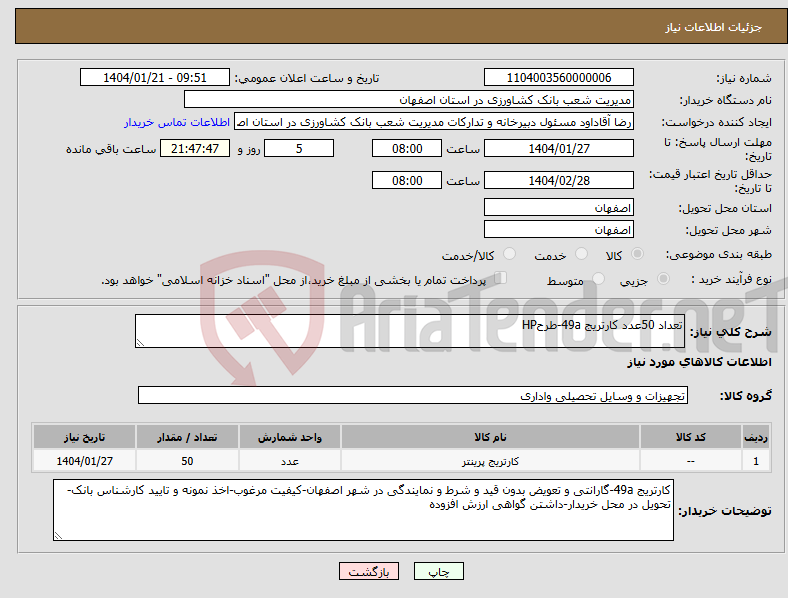
Task: Click the شرح کلی نیاز label
Action: tap(730, 332)
